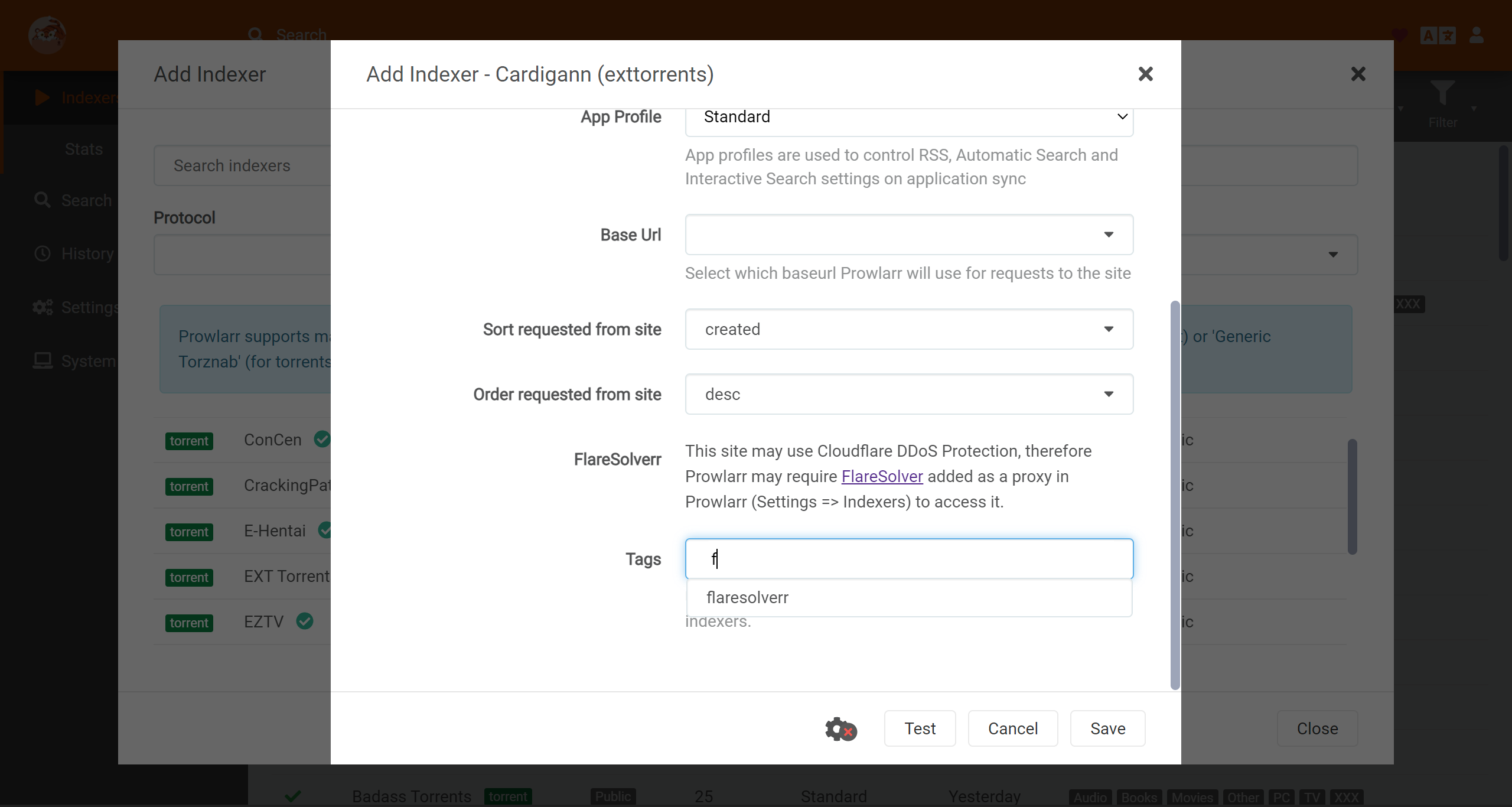Click the user account icon
Image resolution: width=1512 pixels, height=807 pixels.
click(1477, 35)
